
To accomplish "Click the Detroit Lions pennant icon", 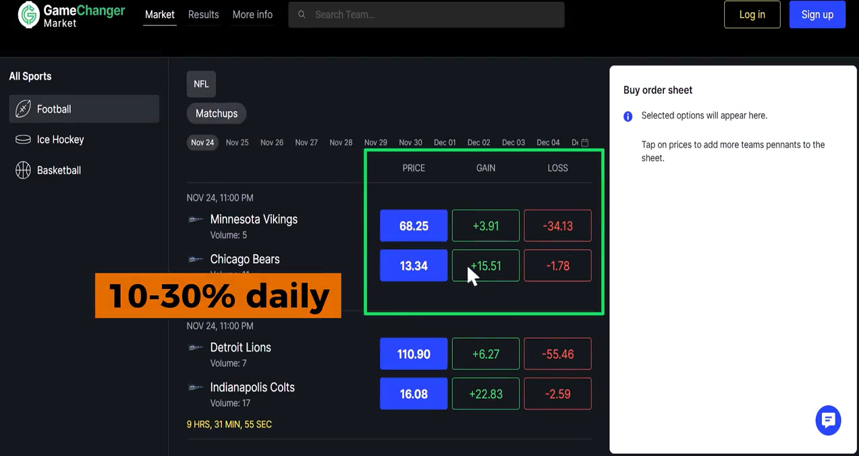I will pyautogui.click(x=196, y=347).
